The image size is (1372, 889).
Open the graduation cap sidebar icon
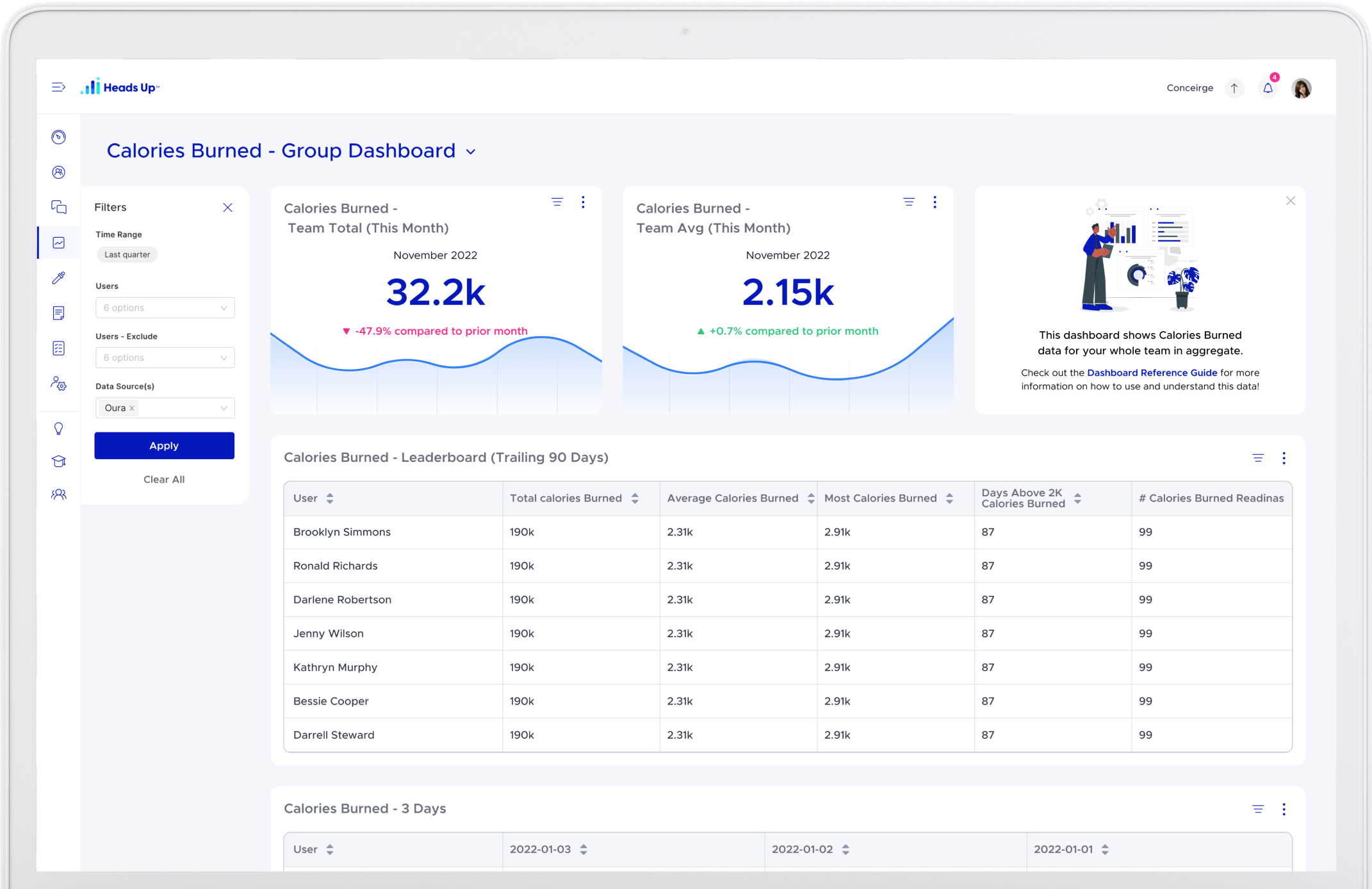tap(59, 461)
